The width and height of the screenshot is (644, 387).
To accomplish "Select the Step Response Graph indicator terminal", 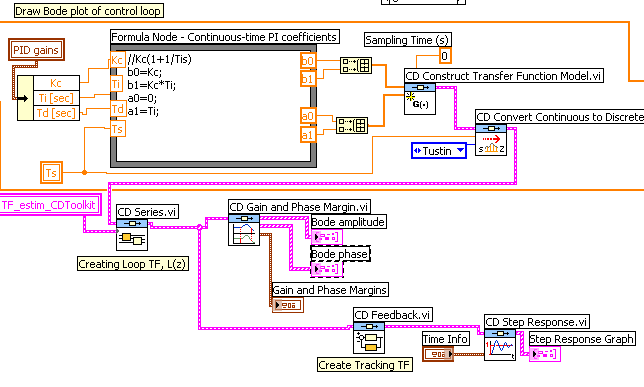I will coord(545,354).
